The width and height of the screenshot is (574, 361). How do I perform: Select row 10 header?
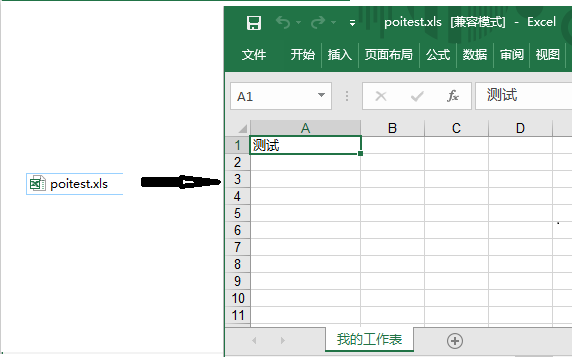[x=238, y=298]
